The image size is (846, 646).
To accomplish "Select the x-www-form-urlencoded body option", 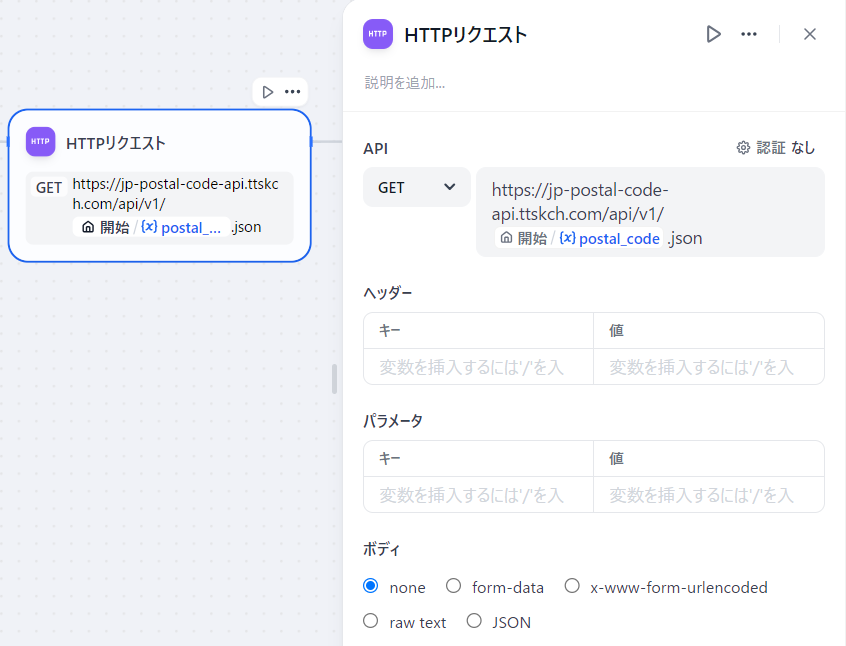I will pyautogui.click(x=572, y=586).
